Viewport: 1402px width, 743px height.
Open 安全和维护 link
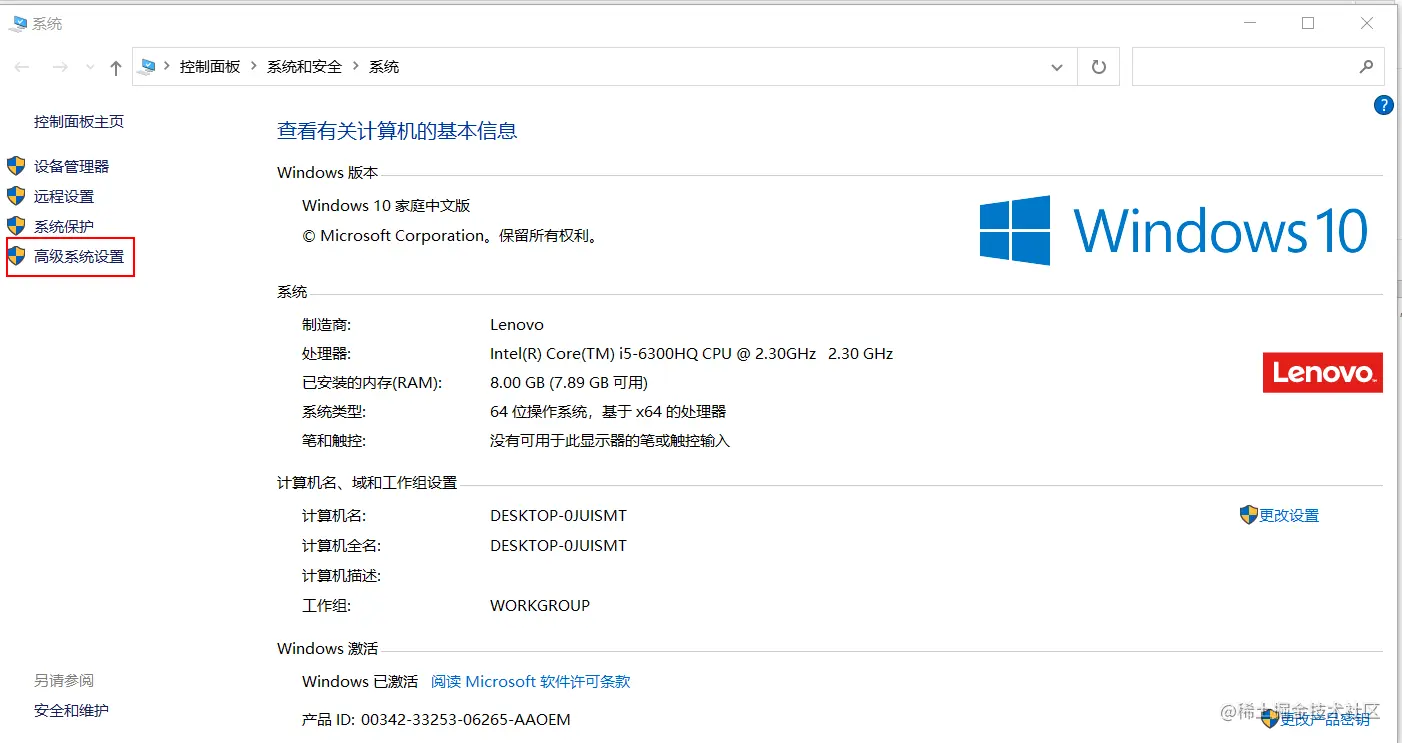pos(71,711)
